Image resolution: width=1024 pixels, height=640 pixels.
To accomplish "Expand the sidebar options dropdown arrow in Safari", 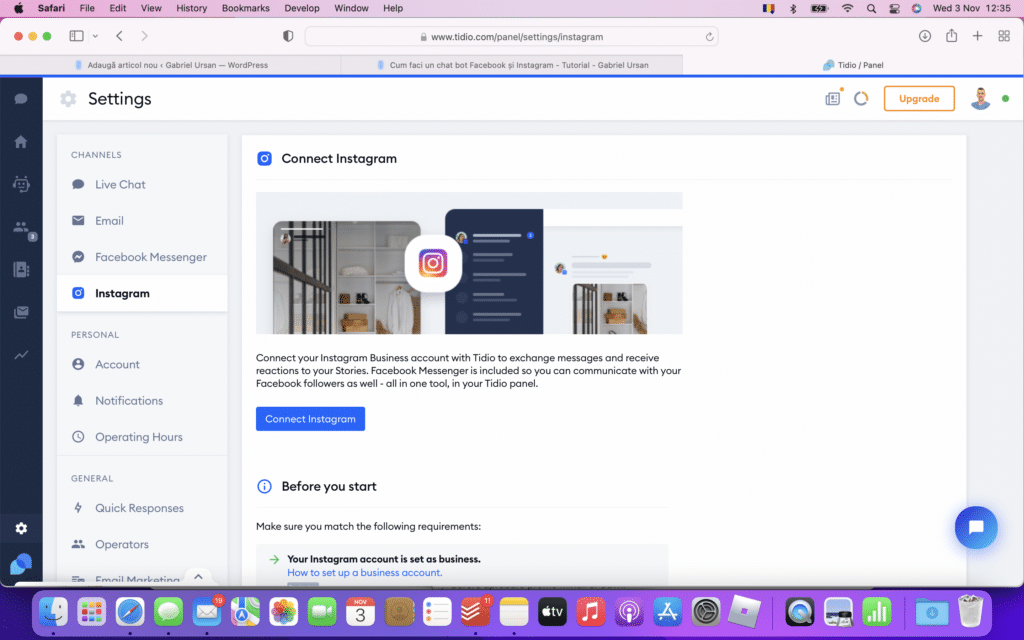I will [95, 37].
